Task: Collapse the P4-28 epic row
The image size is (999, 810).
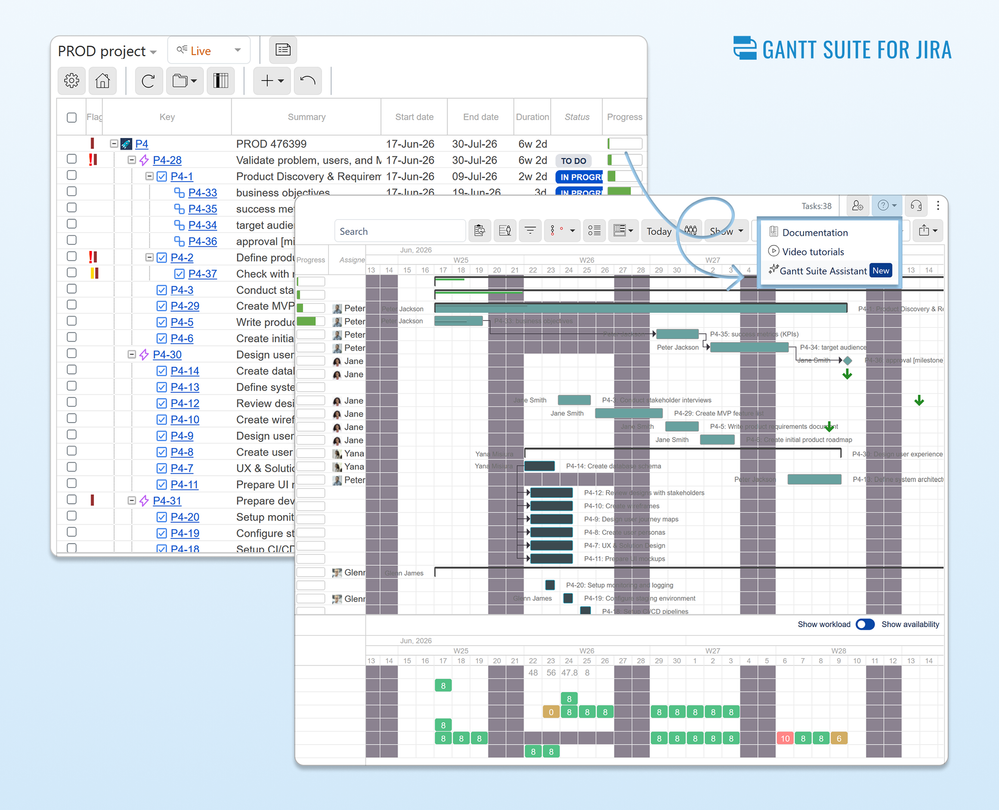Action: [x=131, y=160]
